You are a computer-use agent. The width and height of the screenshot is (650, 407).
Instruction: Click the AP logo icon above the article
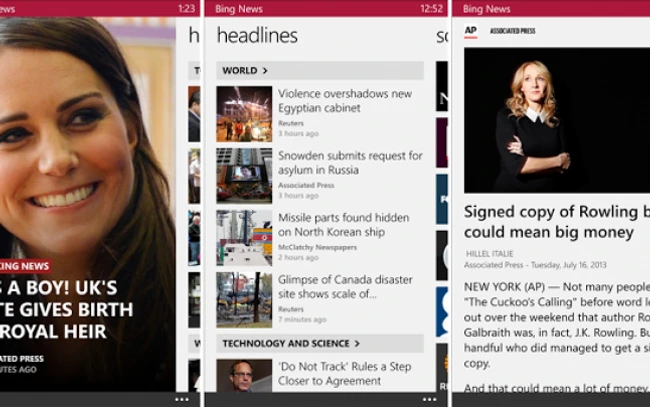[x=471, y=31]
